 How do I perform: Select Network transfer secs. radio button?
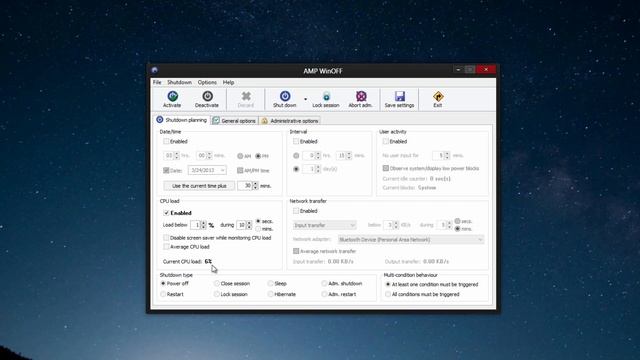coord(458,221)
